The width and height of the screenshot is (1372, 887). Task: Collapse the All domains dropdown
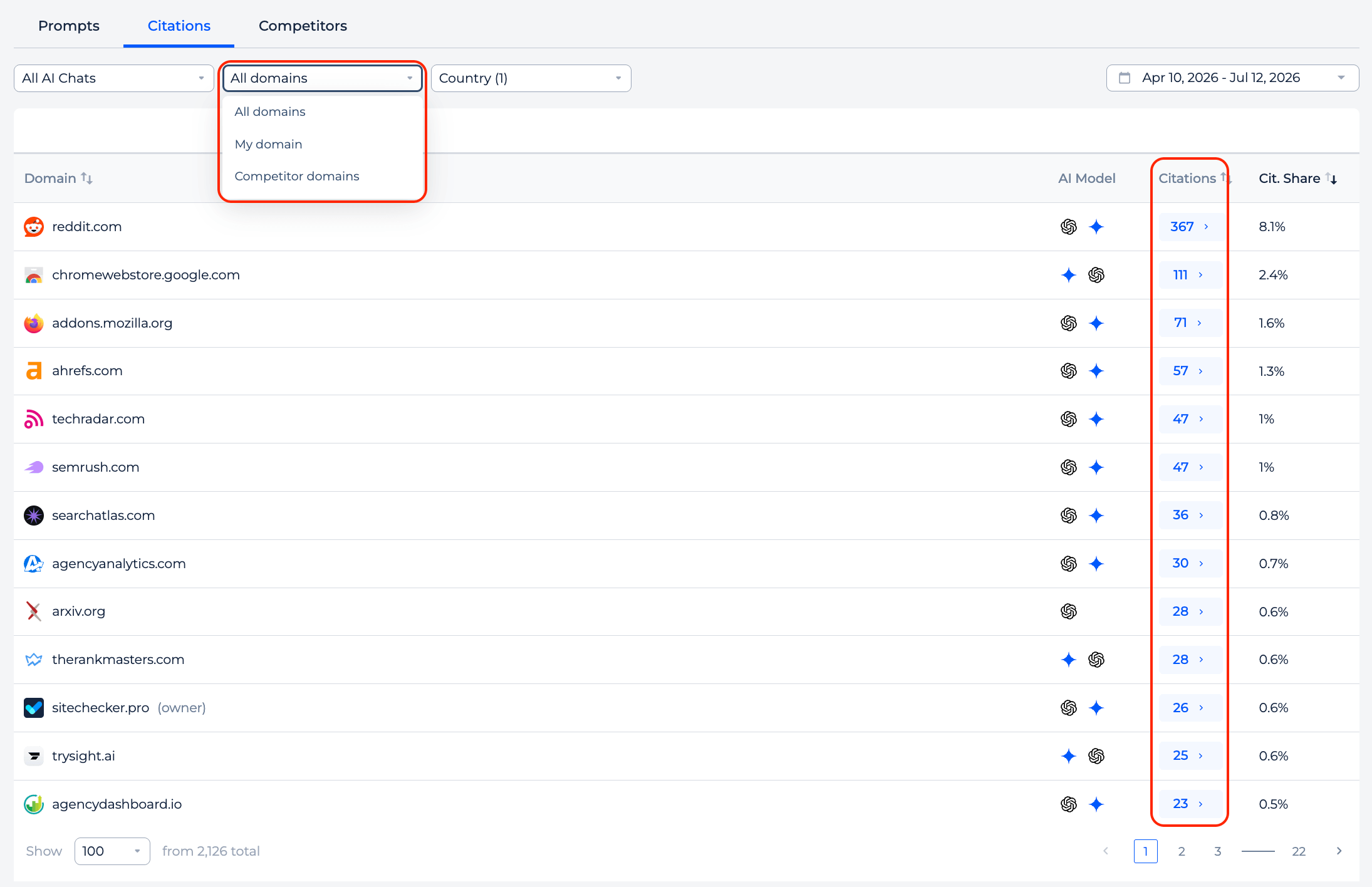tap(323, 78)
